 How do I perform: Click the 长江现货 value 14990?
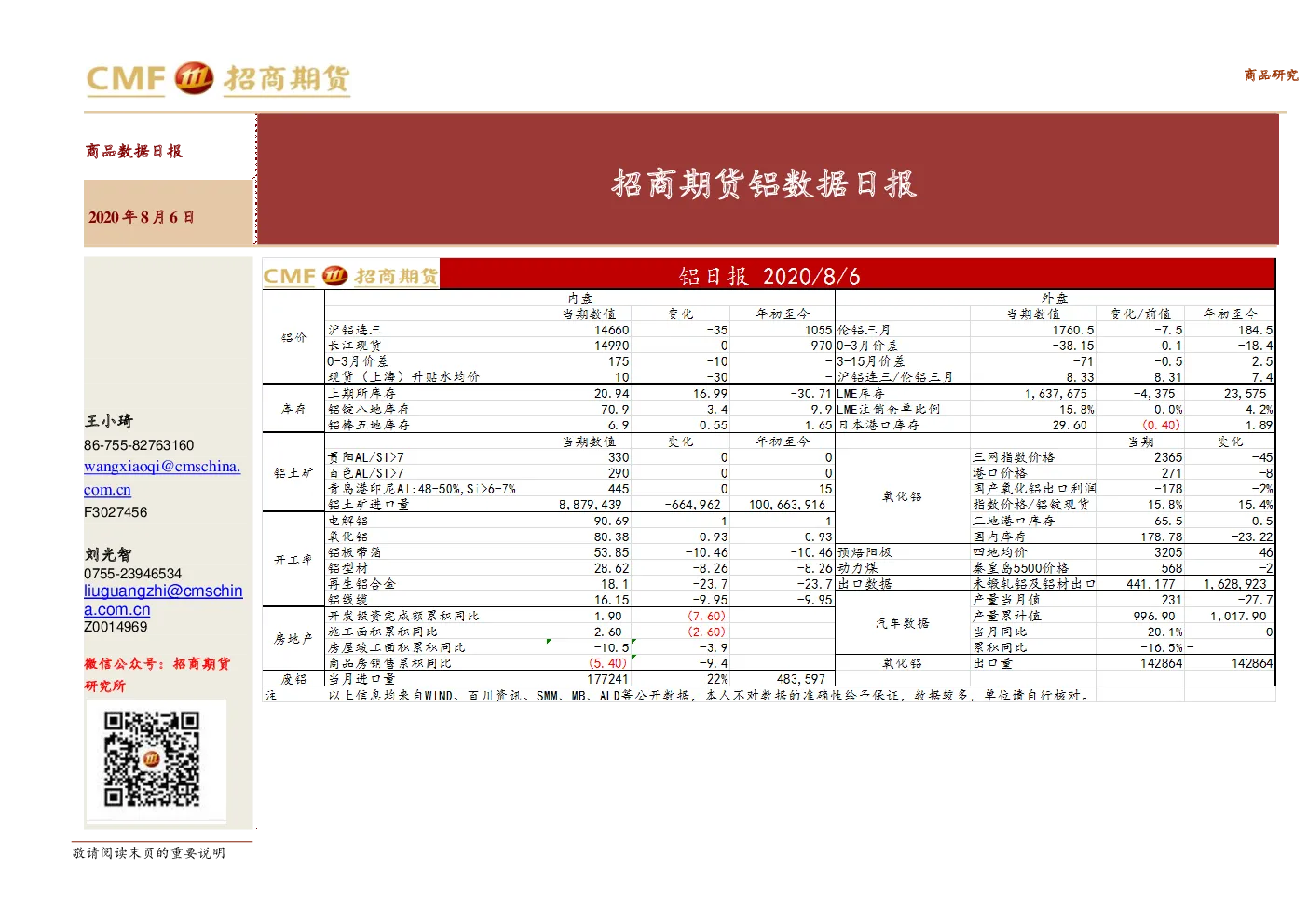[612, 346]
